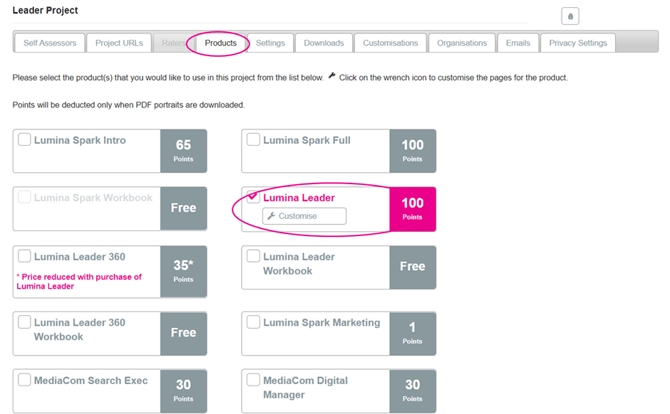Viewport: 670px width, 414px height.
Task: Click the pink 100 Points Lumina Leader box
Action: pos(412,208)
